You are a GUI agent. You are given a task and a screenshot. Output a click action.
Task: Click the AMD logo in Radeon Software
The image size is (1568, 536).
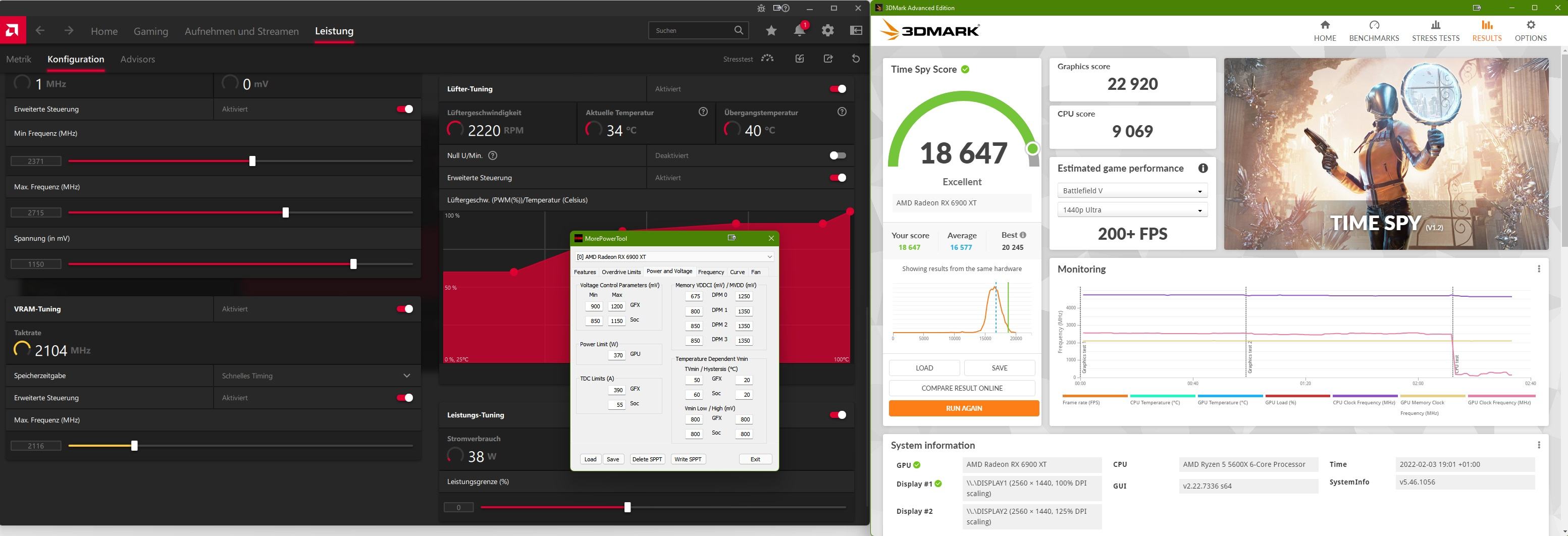pyautogui.click(x=12, y=30)
